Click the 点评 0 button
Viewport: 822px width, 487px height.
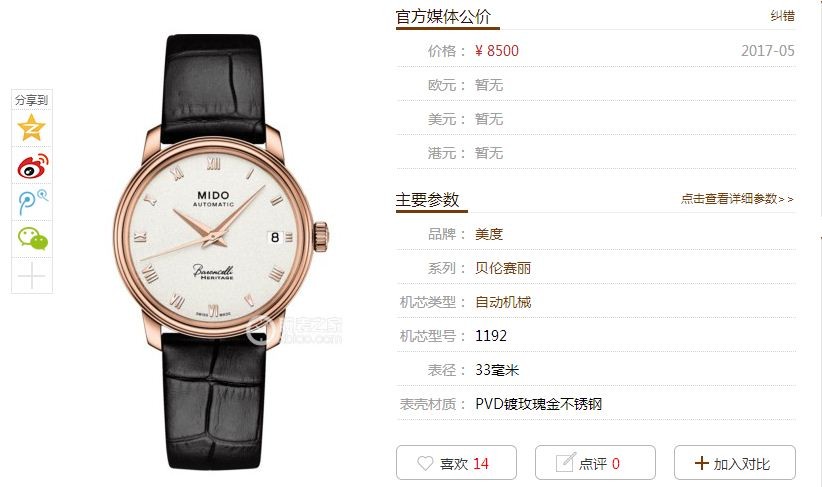[x=595, y=462]
